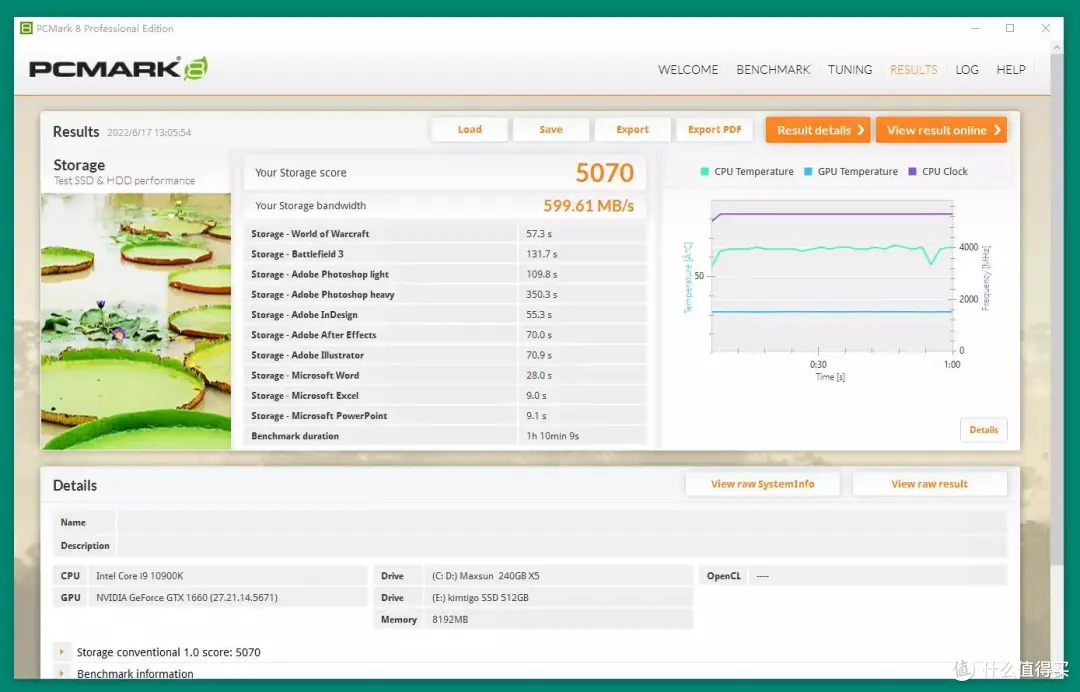
Task: Open View raw SystemInfo
Action: coord(762,484)
